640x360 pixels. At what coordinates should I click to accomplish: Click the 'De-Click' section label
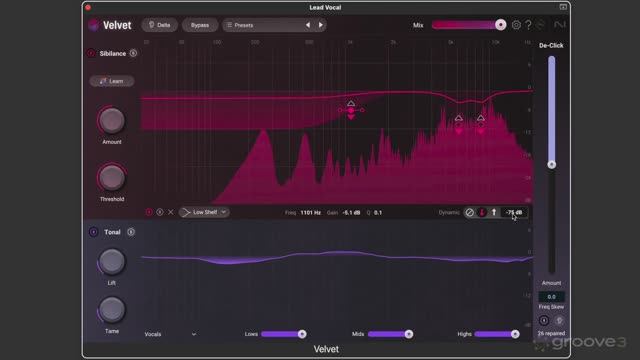pos(551,45)
